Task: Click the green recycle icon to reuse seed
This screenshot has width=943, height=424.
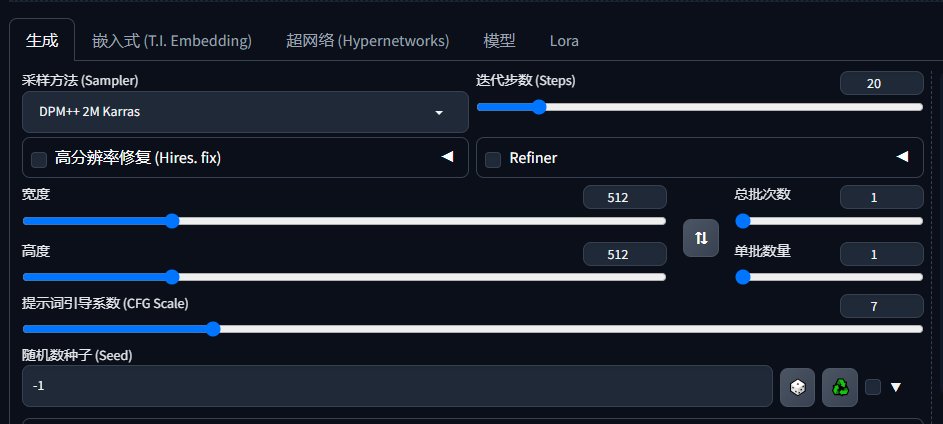Action: 840,387
